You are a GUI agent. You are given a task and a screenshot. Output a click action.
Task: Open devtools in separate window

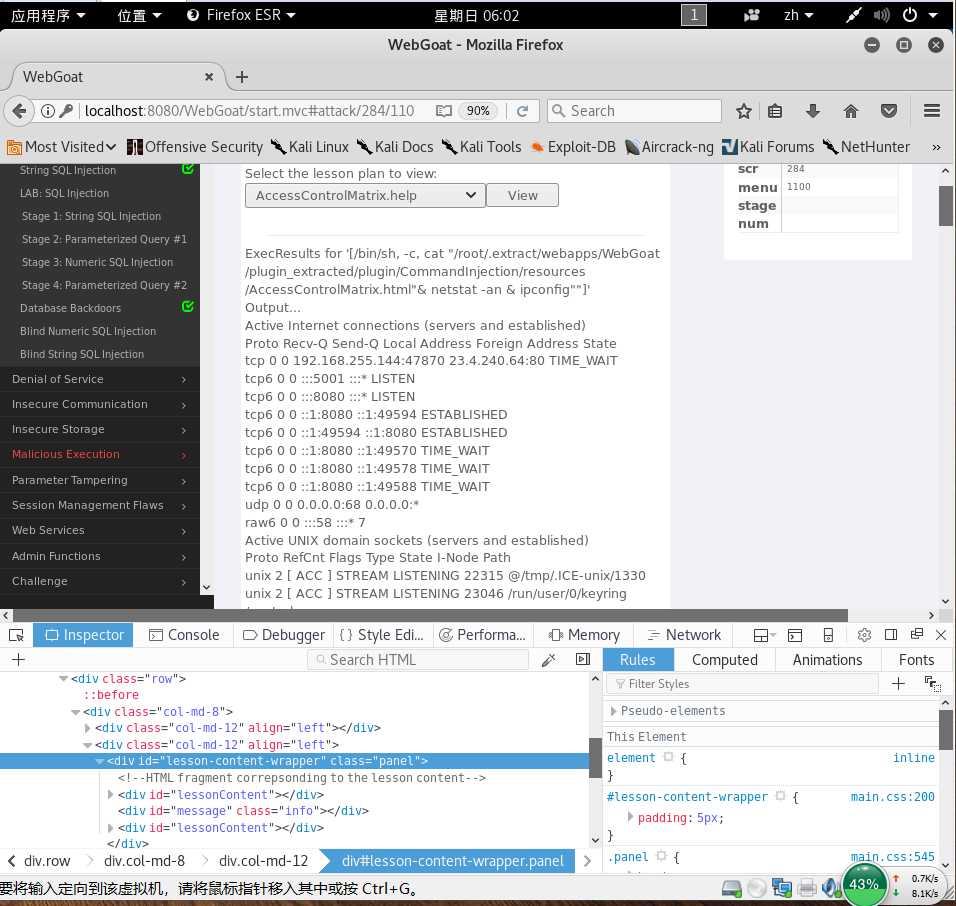916,634
